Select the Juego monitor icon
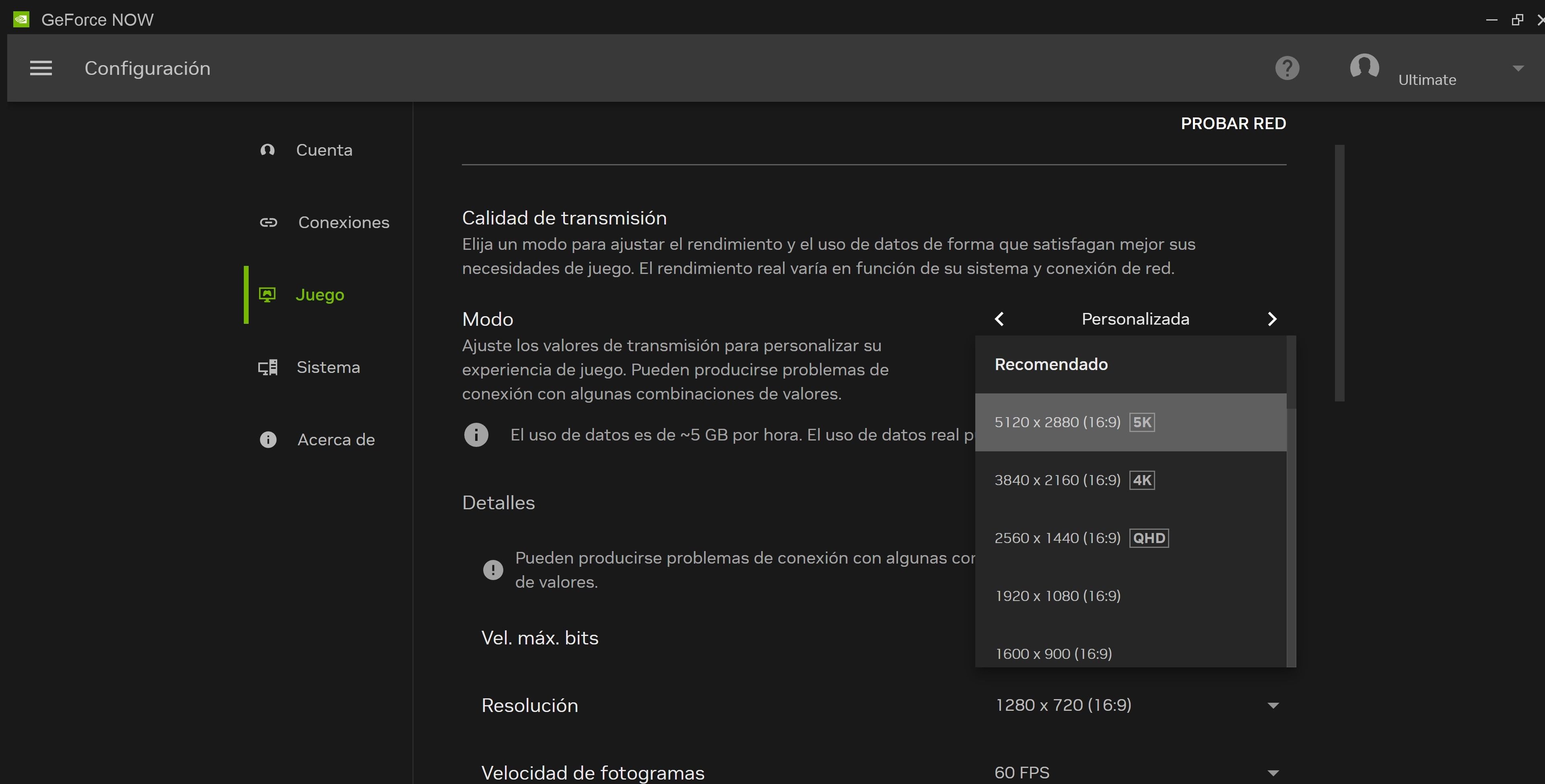This screenshot has height=784, width=1545. (x=268, y=294)
